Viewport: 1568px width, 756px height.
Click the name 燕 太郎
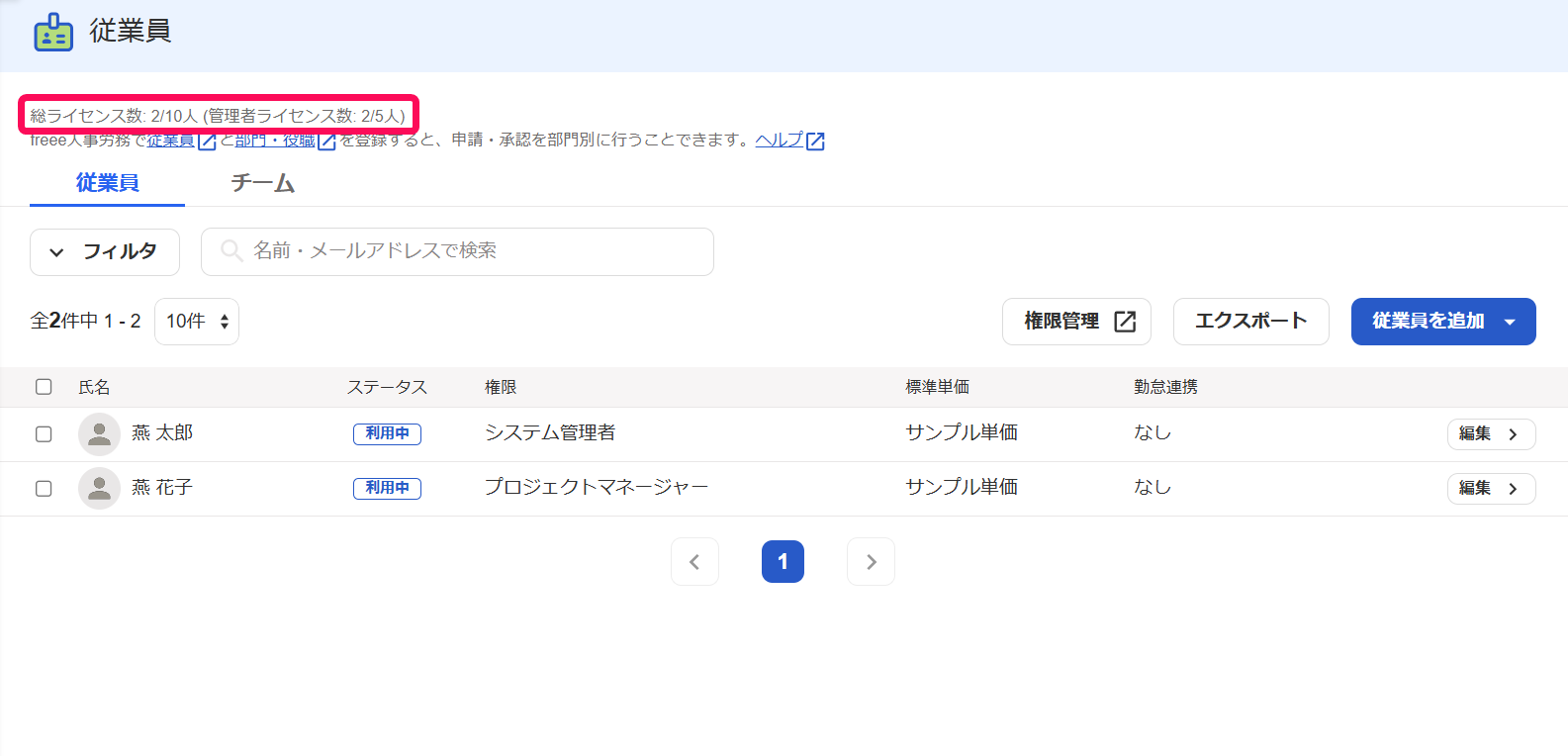click(162, 433)
